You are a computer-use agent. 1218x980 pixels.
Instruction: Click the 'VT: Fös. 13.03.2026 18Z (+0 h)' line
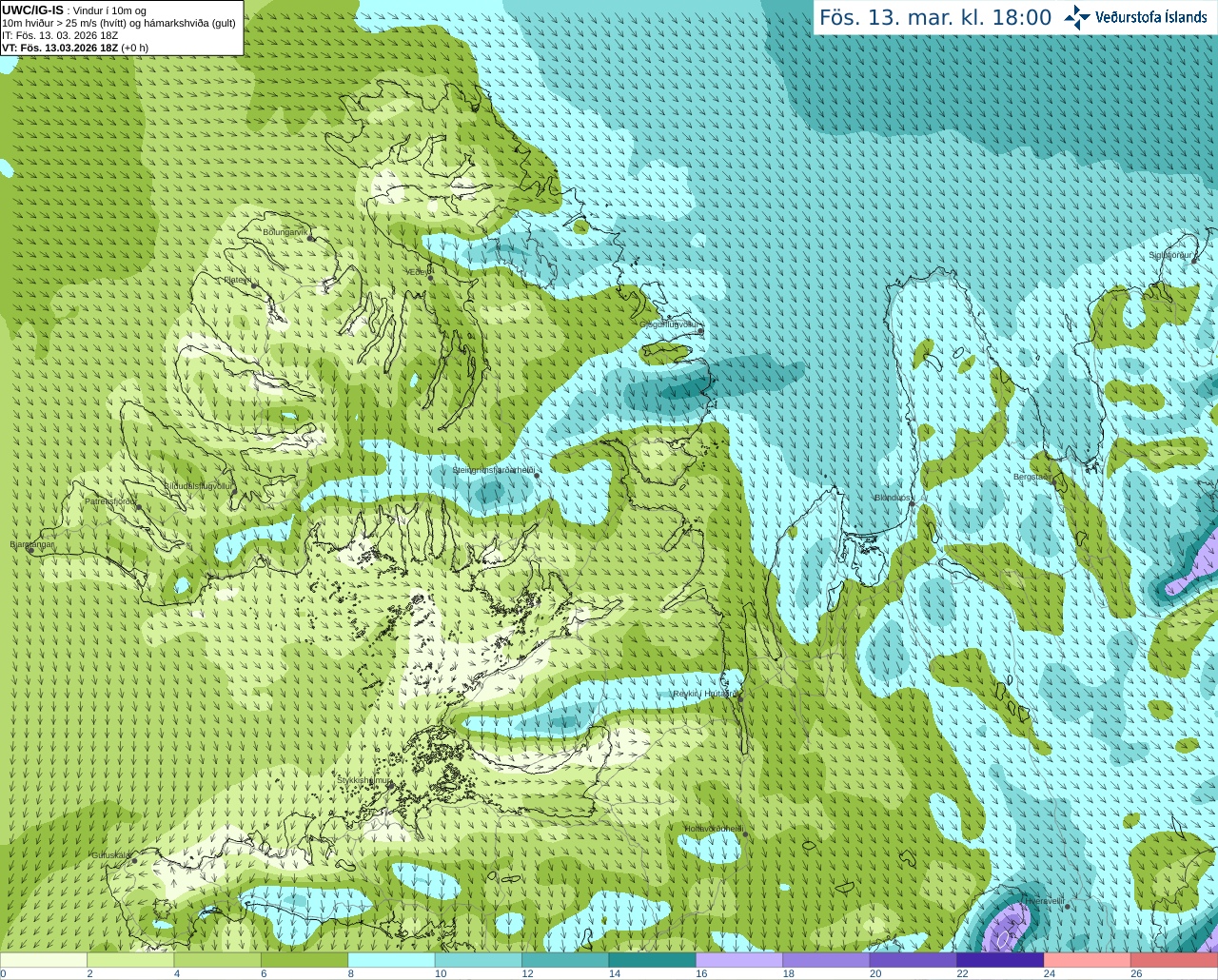pos(75,48)
